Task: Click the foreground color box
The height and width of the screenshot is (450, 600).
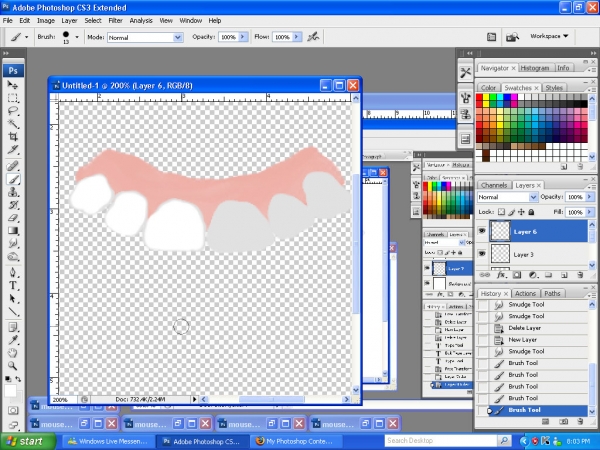Action: 10,390
